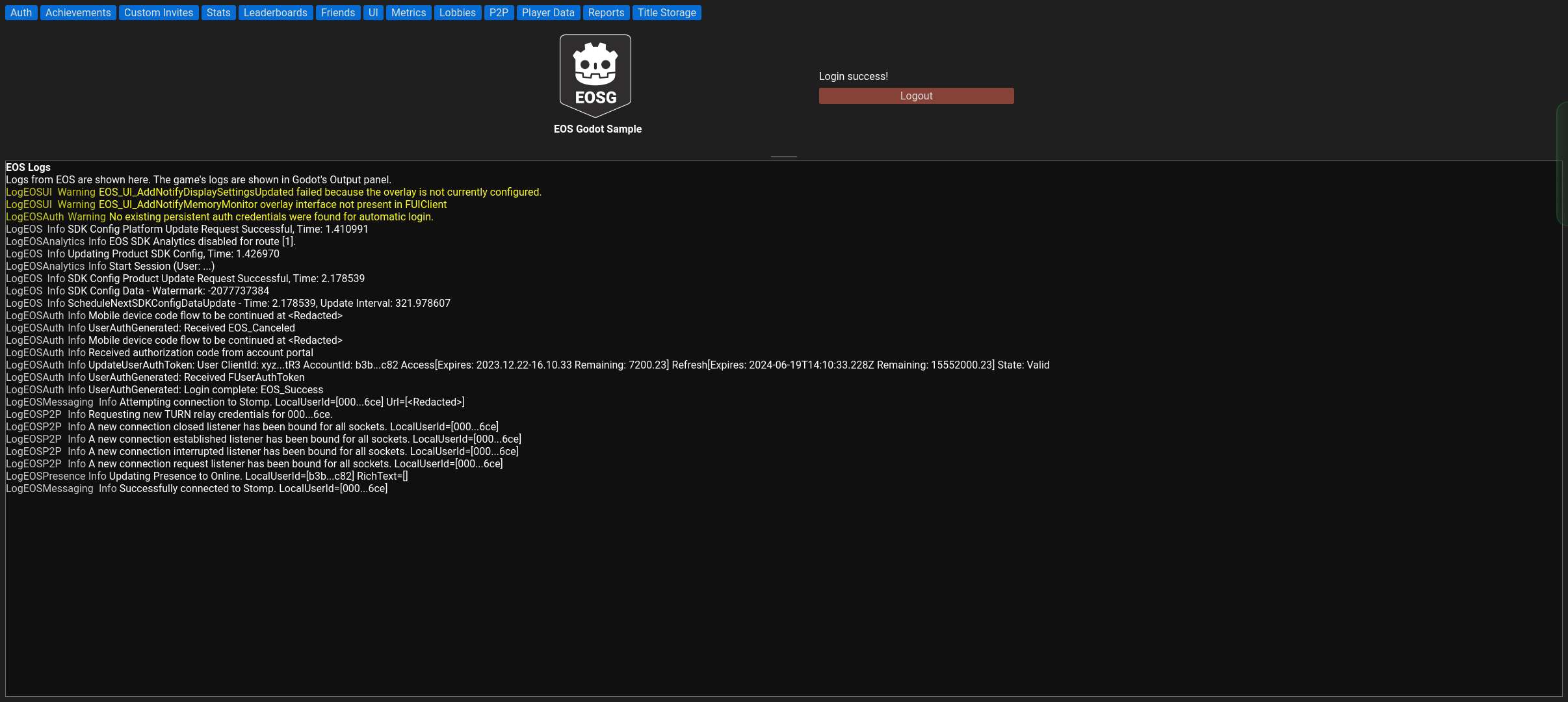Switch to the Player Data tab
Viewport: 1568px width, 702px height.
pos(548,13)
